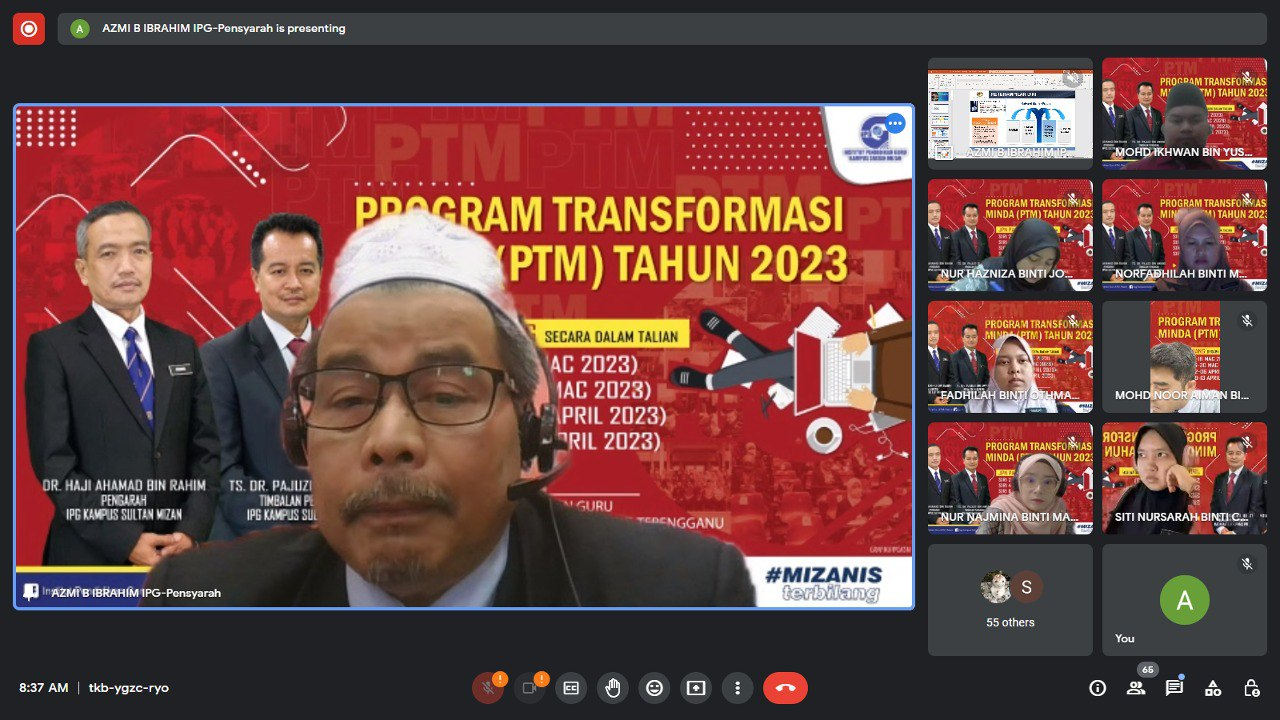
Task: Select the MOHD NOOR AIMAN participant tile
Action: [x=1184, y=357]
